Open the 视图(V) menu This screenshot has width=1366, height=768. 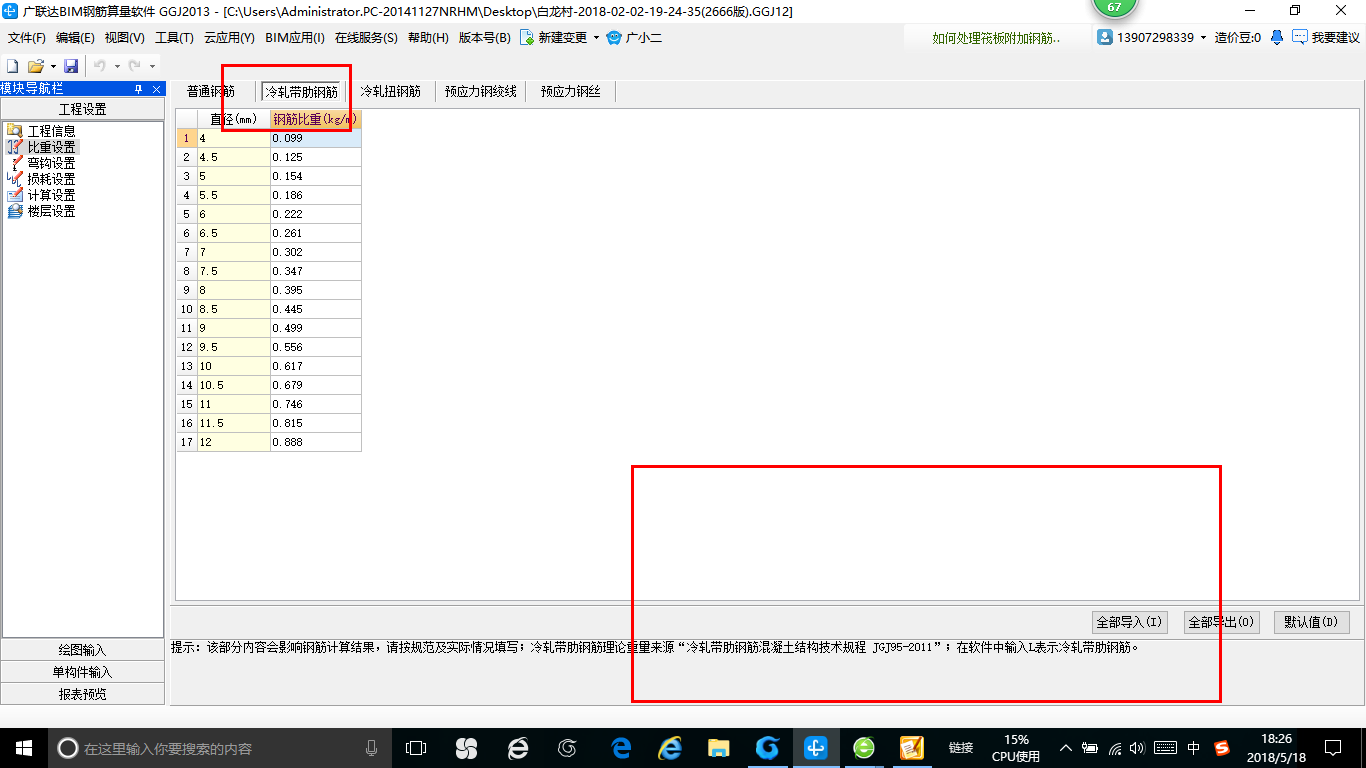coord(124,38)
